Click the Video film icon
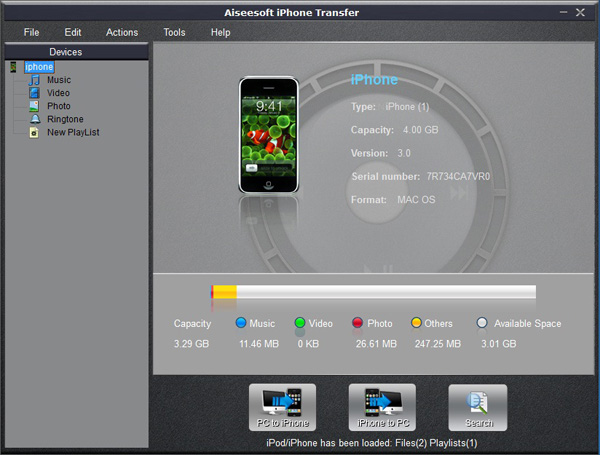 (34, 93)
